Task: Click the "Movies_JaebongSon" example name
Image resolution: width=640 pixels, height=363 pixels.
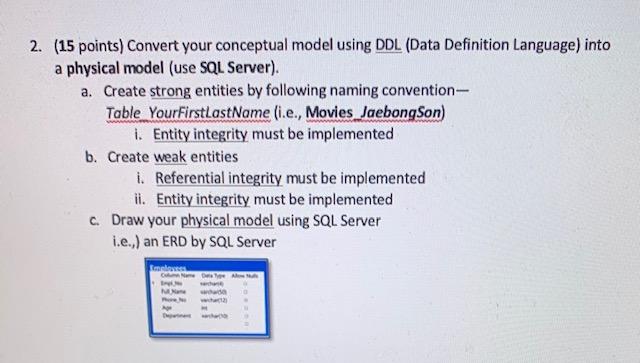Action: click(373, 112)
